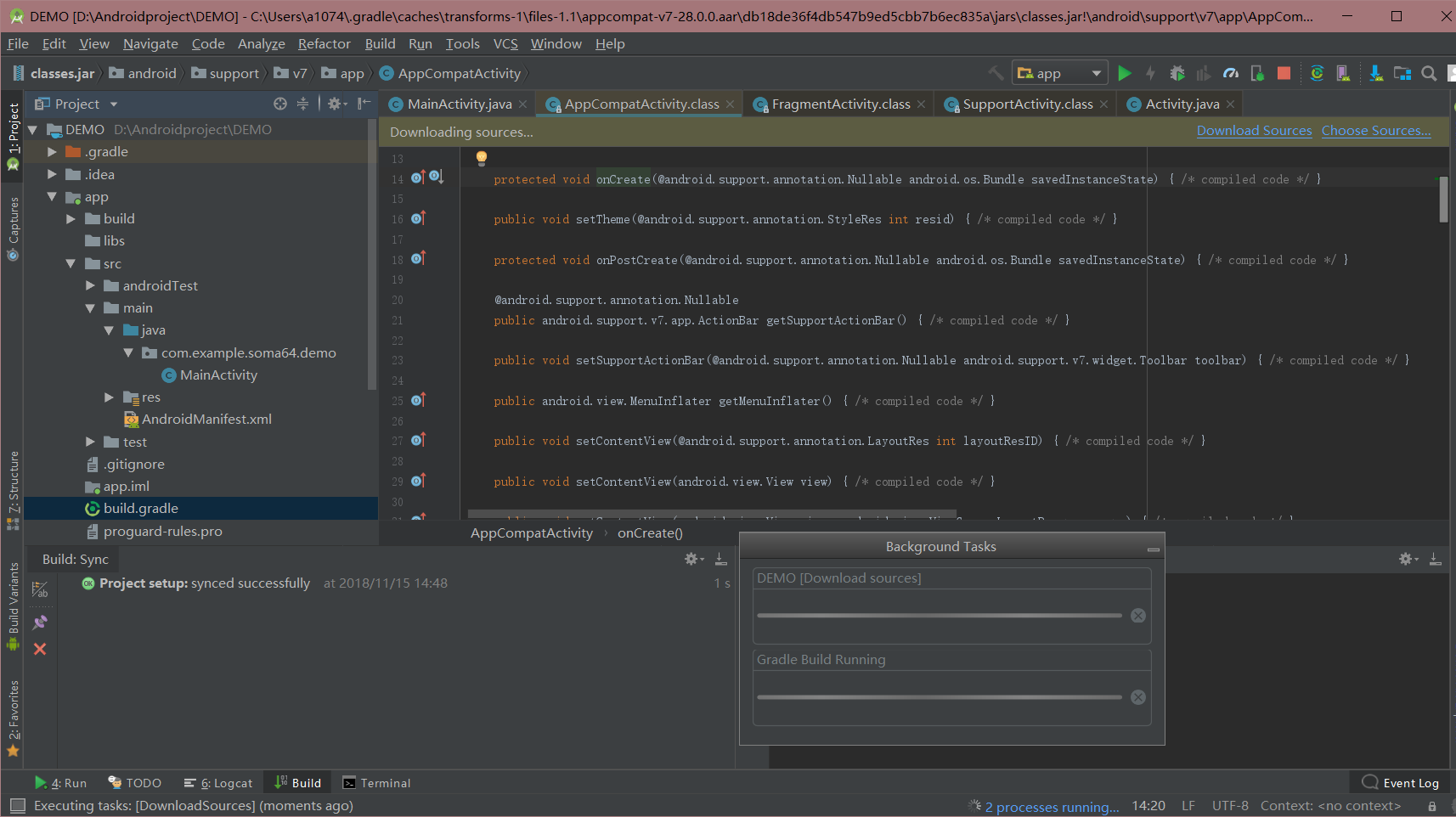Open the Project panel gear settings dropdown
Screen dimensions: 1456x817
[x=337, y=104]
